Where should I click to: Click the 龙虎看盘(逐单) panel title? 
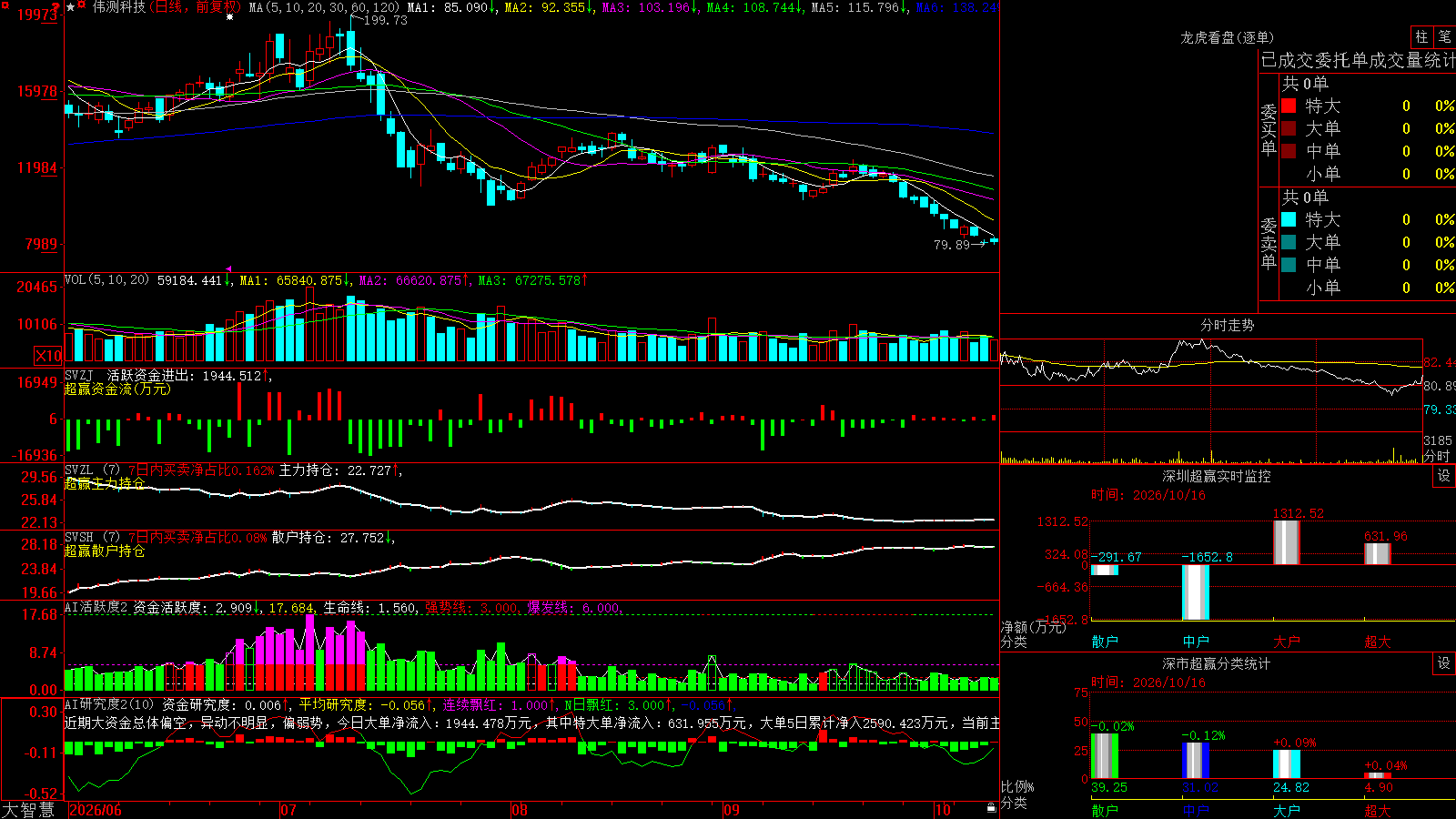click(x=1227, y=37)
